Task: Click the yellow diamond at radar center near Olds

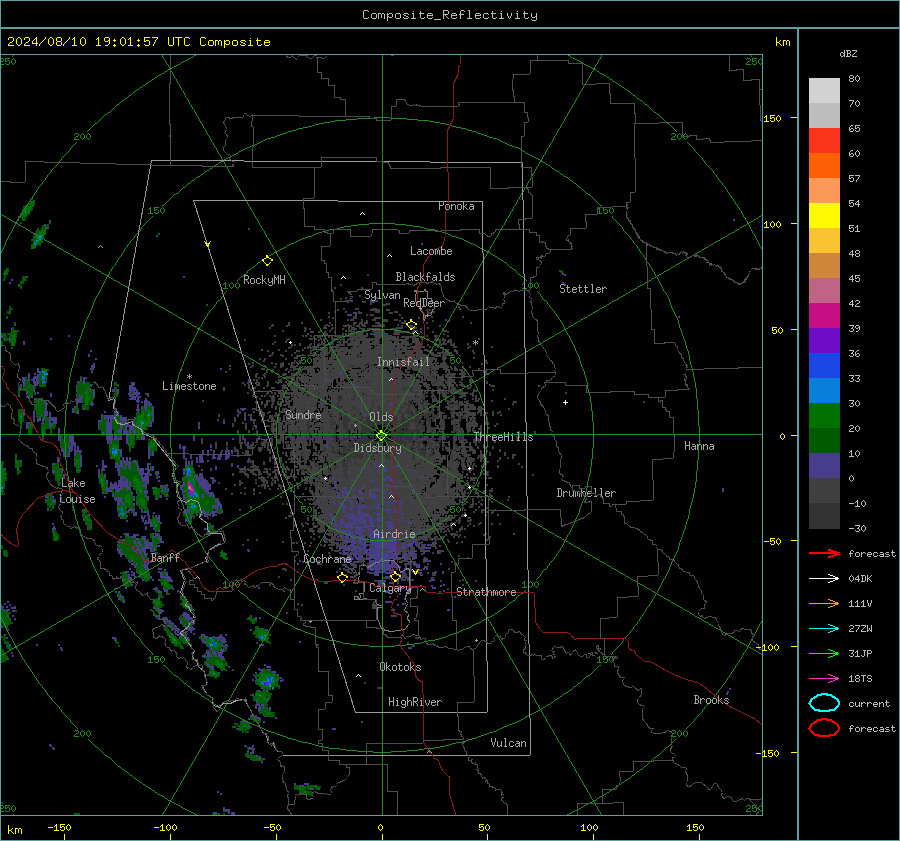Action: coord(381,435)
